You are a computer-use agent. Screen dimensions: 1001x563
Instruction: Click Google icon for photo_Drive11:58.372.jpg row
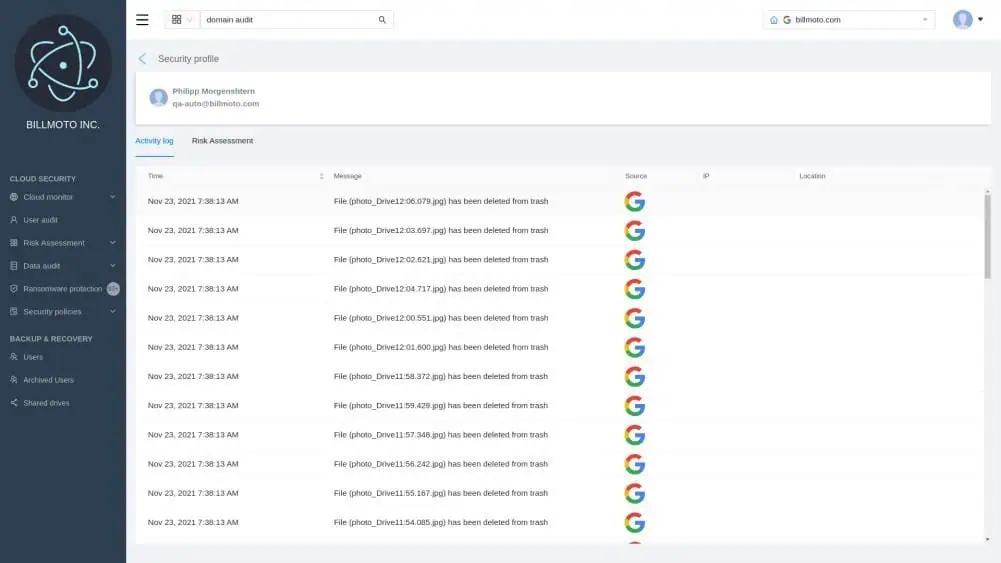tap(635, 377)
